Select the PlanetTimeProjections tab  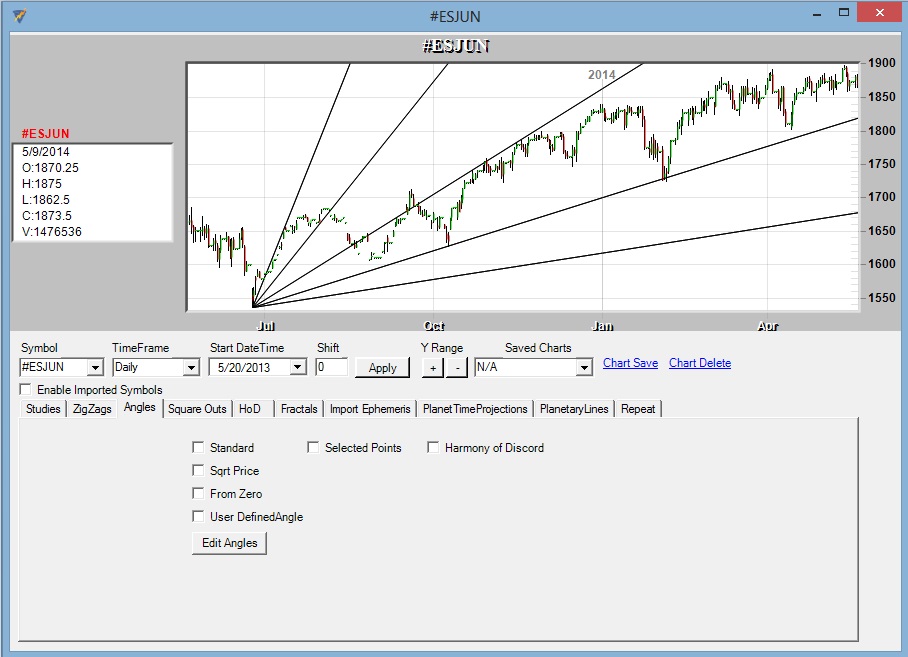coord(475,409)
